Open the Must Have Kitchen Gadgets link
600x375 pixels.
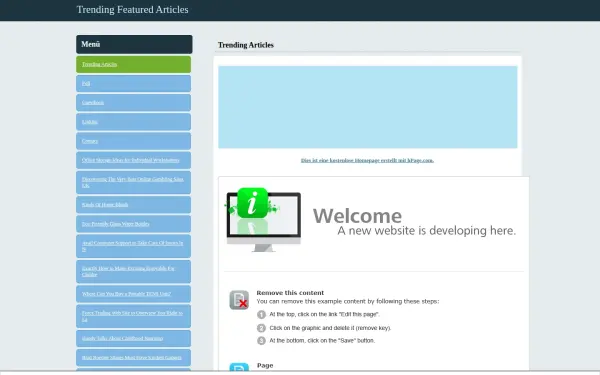pos(134,357)
